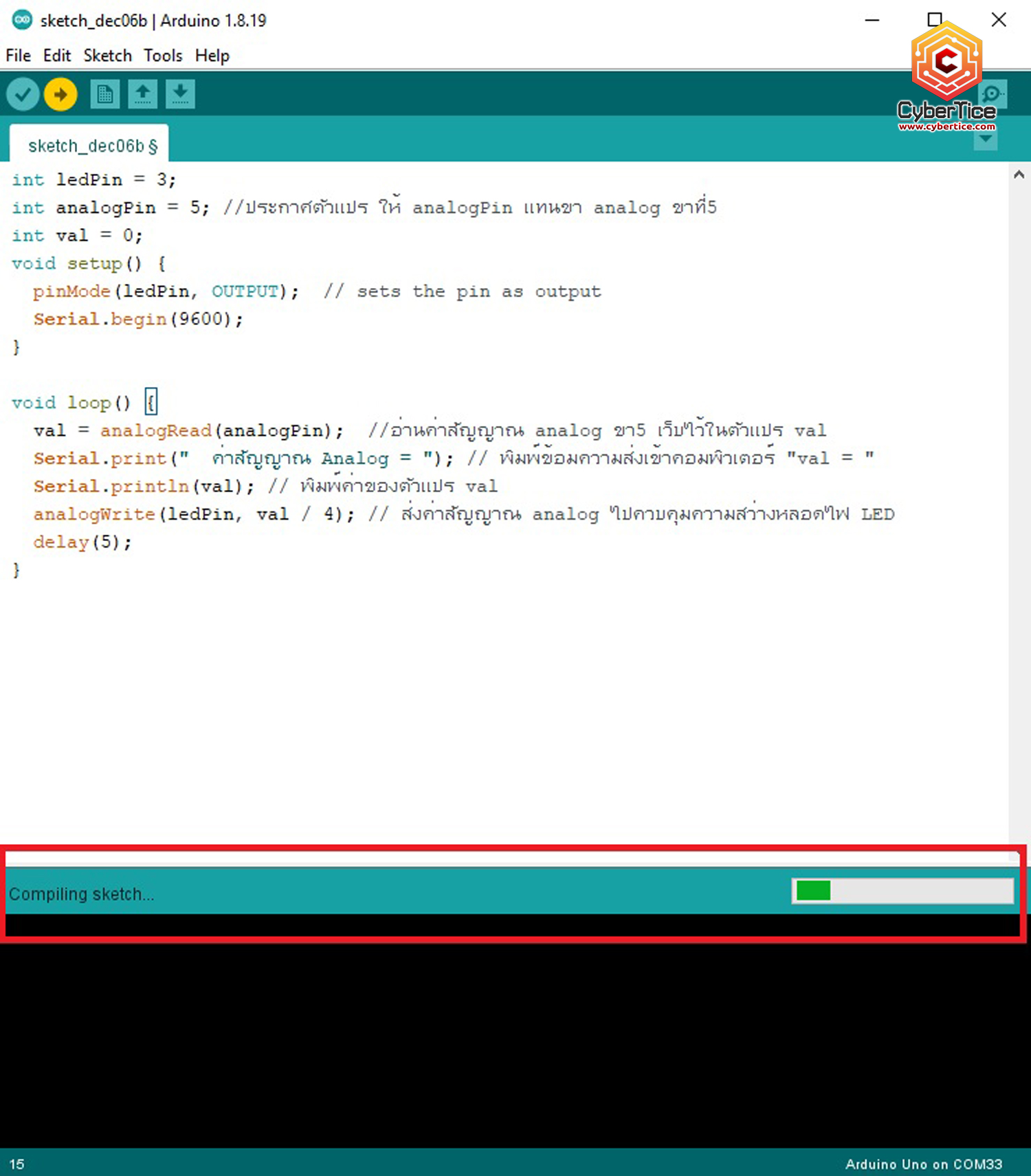Click the Arduino logo in the title bar
1031x1176 pixels.
pyautogui.click(x=22, y=20)
